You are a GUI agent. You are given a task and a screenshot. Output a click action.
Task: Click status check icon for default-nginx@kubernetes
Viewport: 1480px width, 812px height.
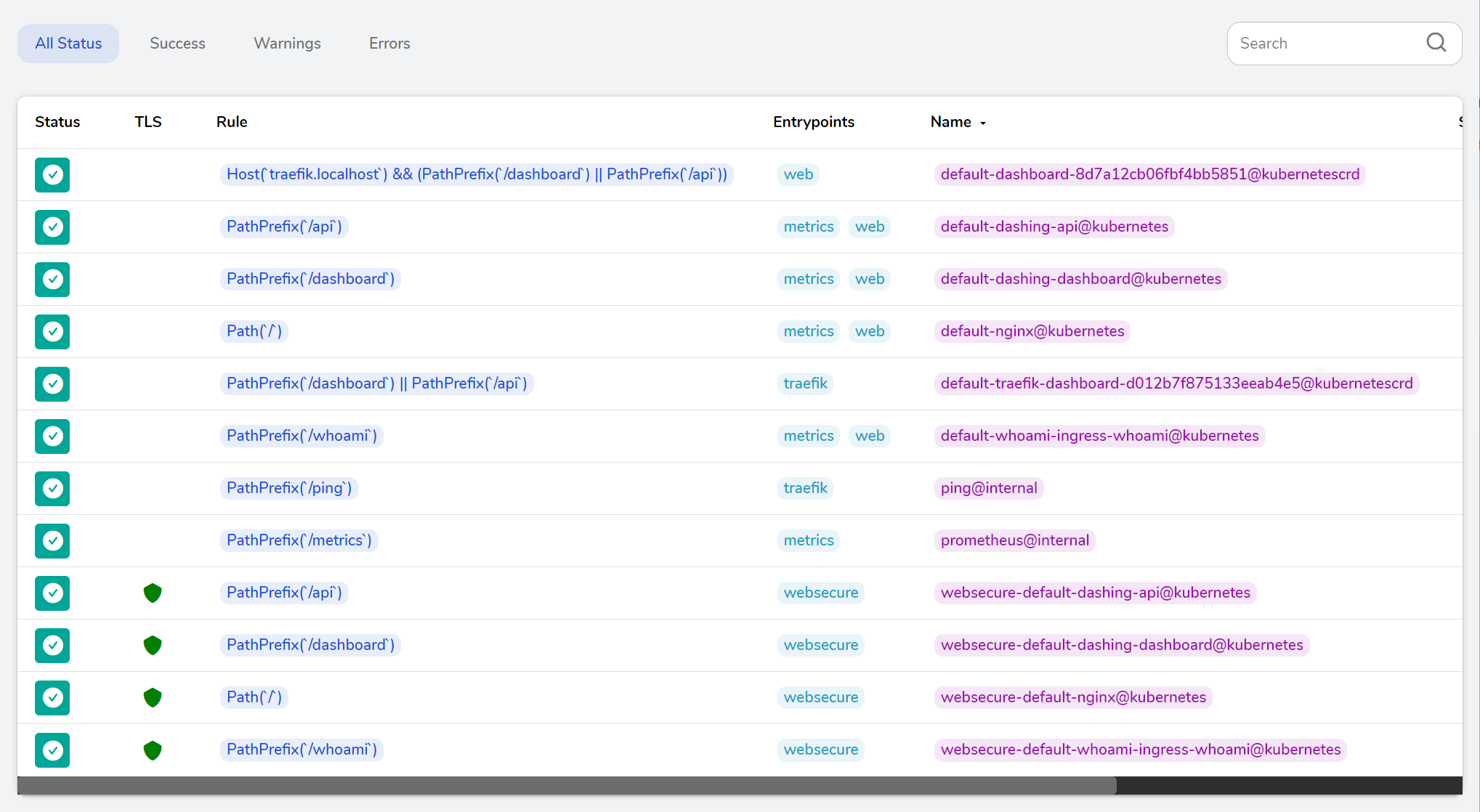coord(52,331)
